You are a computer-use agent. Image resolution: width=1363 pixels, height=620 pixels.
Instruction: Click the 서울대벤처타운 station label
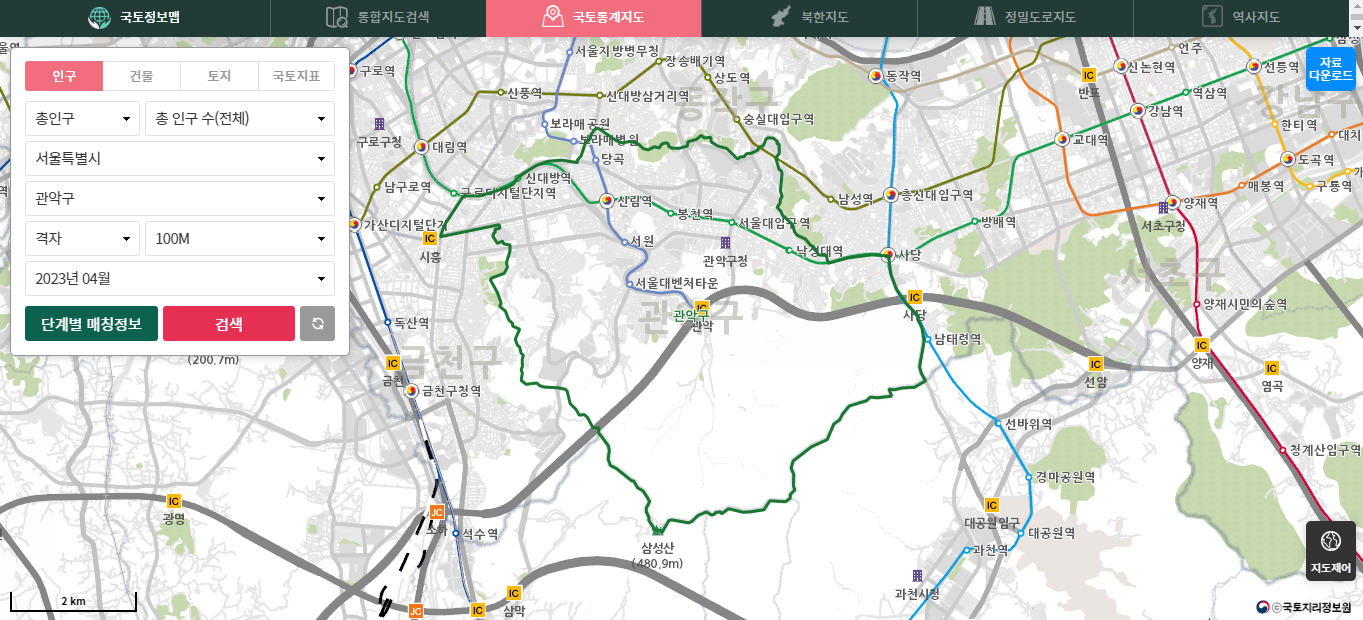(x=677, y=284)
